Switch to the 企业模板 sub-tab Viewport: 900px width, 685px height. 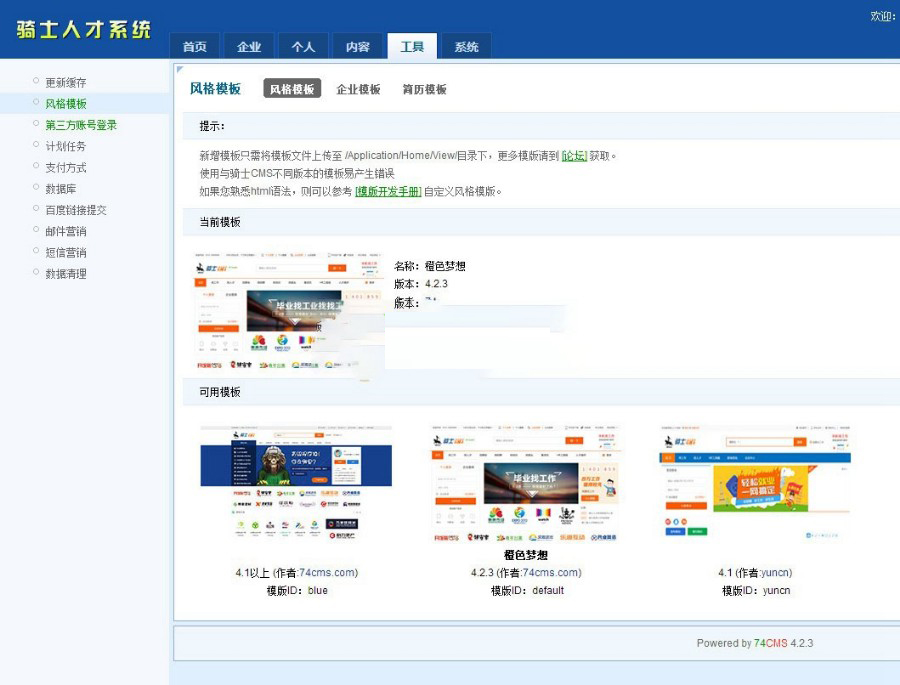[x=358, y=89]
